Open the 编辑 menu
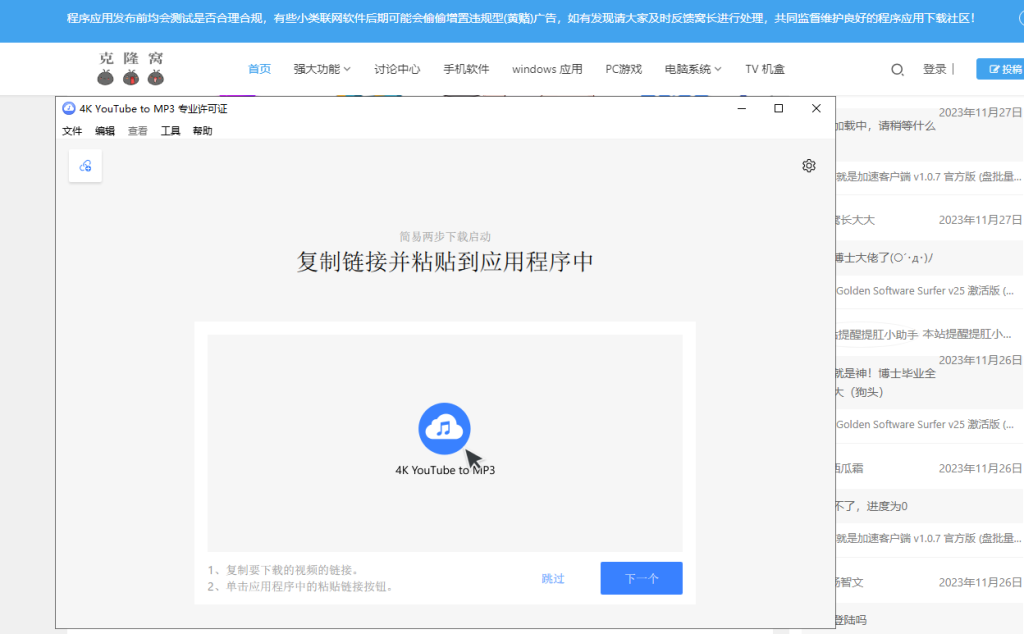Viewport: 1024px width, 634px height. coord(104,131)
